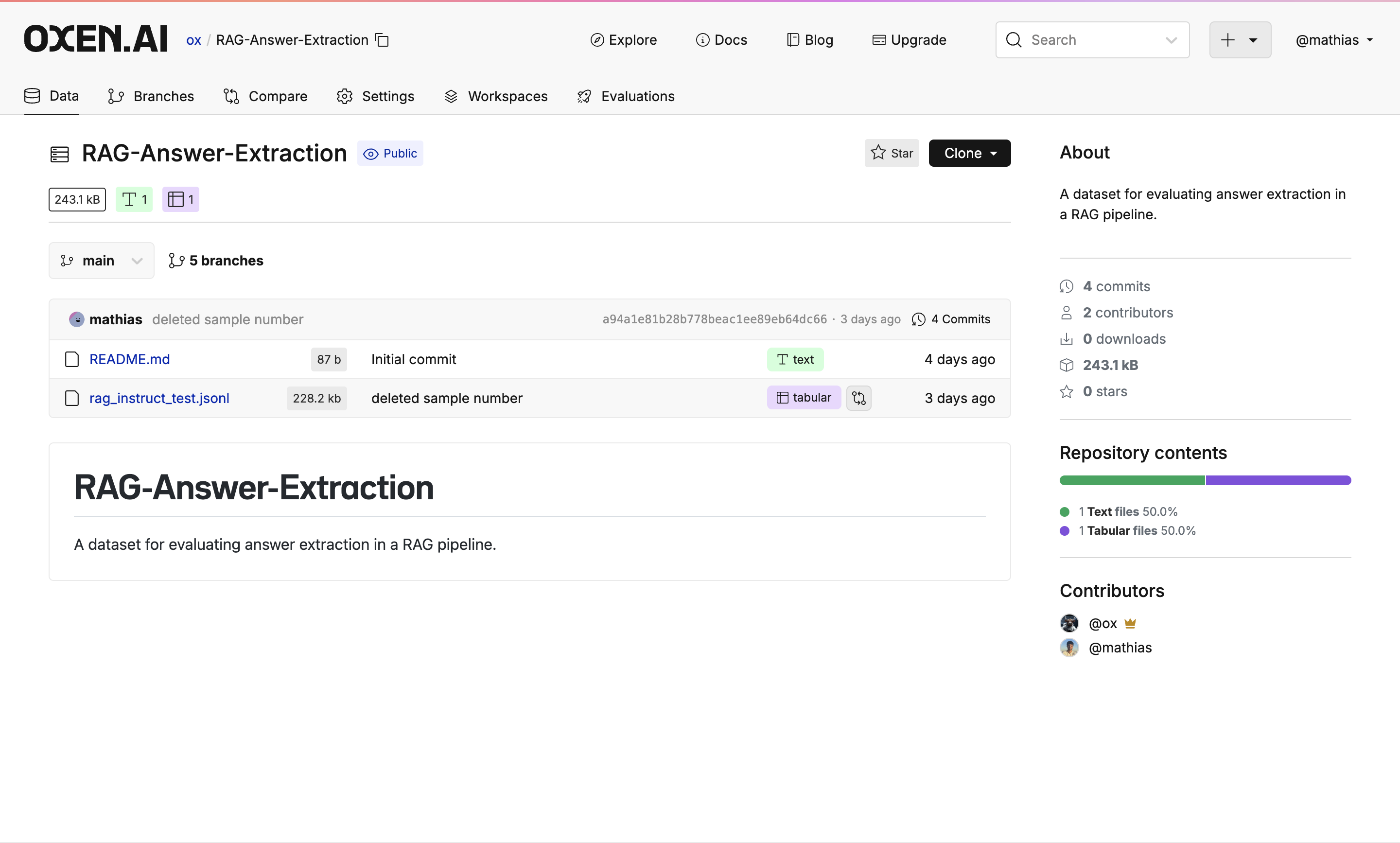The image size is (1400, 843).
Task: Expand the @mathias account menu
Action: click(x=1333, y=39)
